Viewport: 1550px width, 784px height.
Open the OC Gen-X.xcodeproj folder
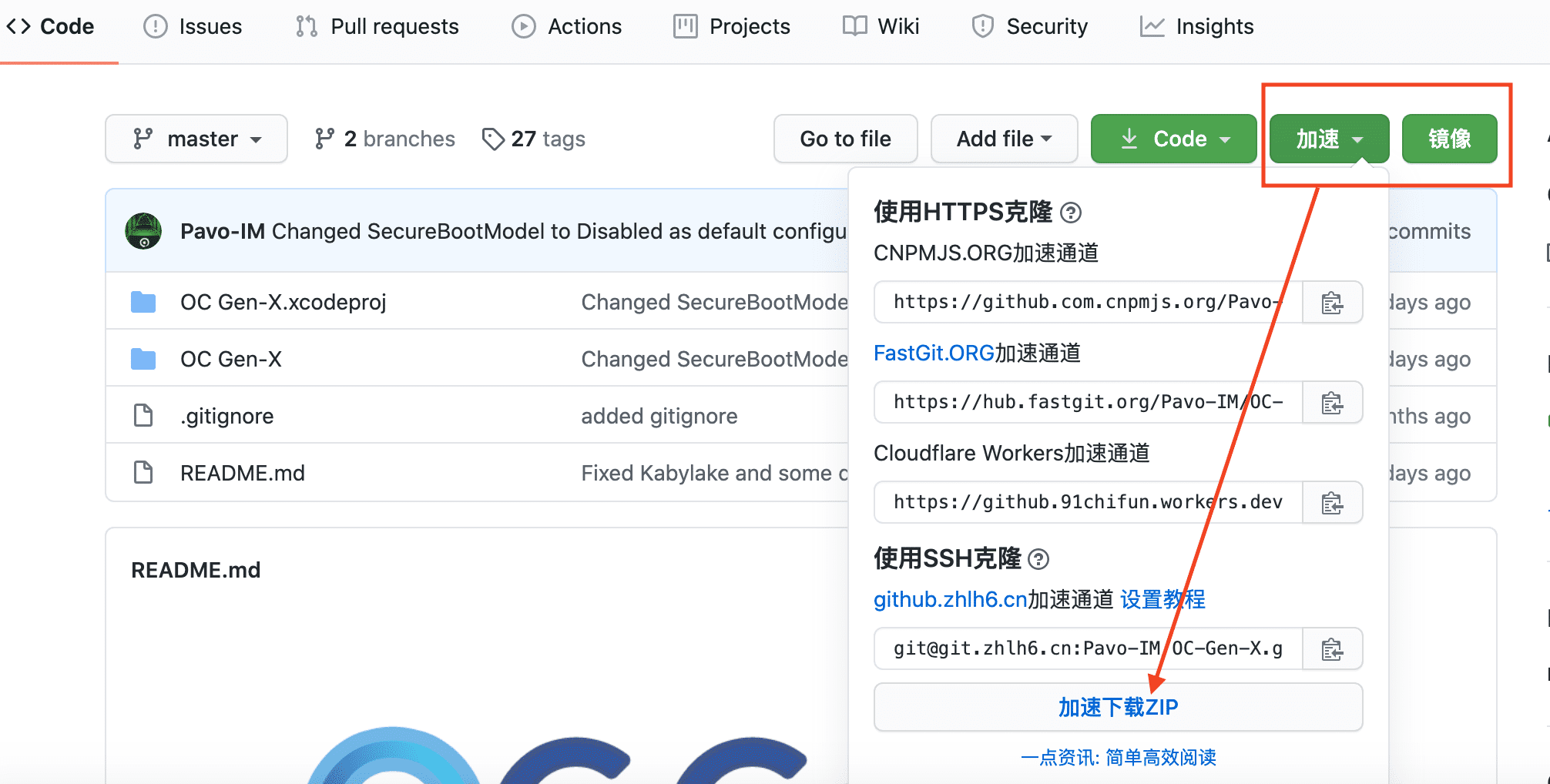coord(283,302)
